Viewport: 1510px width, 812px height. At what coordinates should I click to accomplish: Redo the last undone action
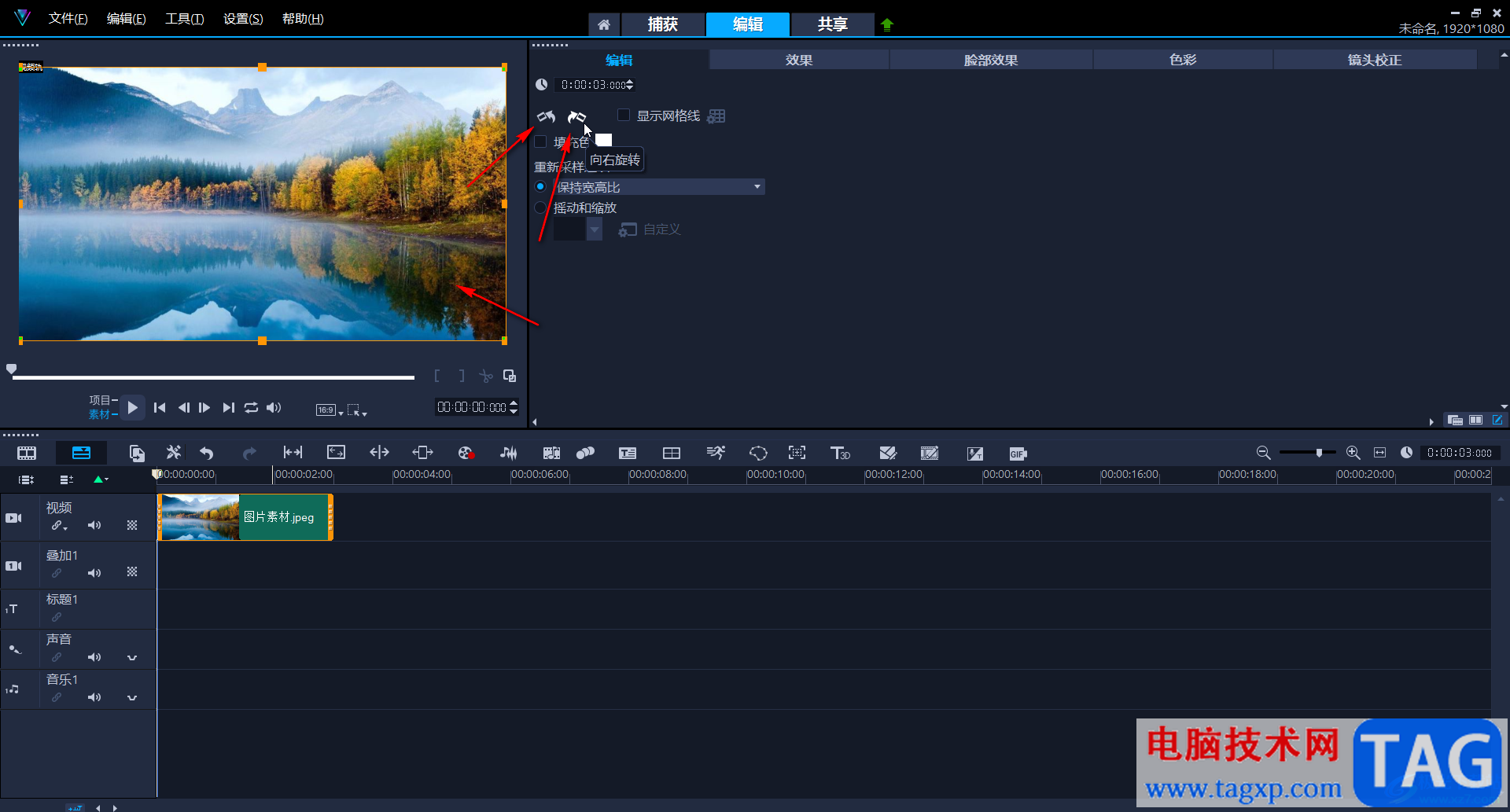tap(249, 453)
